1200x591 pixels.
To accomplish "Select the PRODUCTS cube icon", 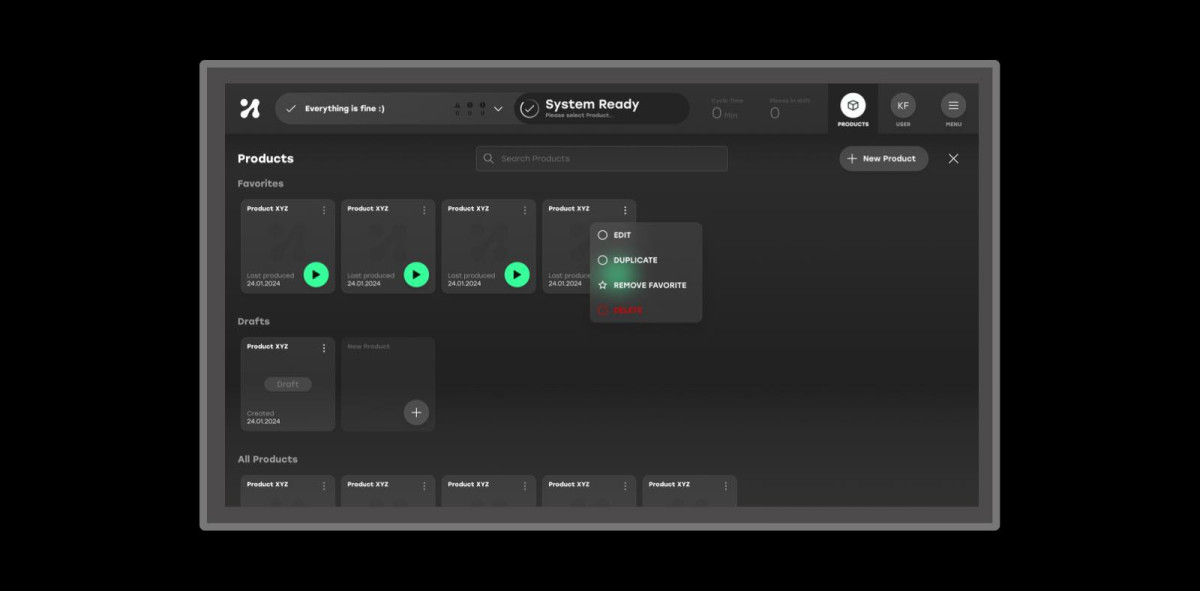I will coord(853,103).
